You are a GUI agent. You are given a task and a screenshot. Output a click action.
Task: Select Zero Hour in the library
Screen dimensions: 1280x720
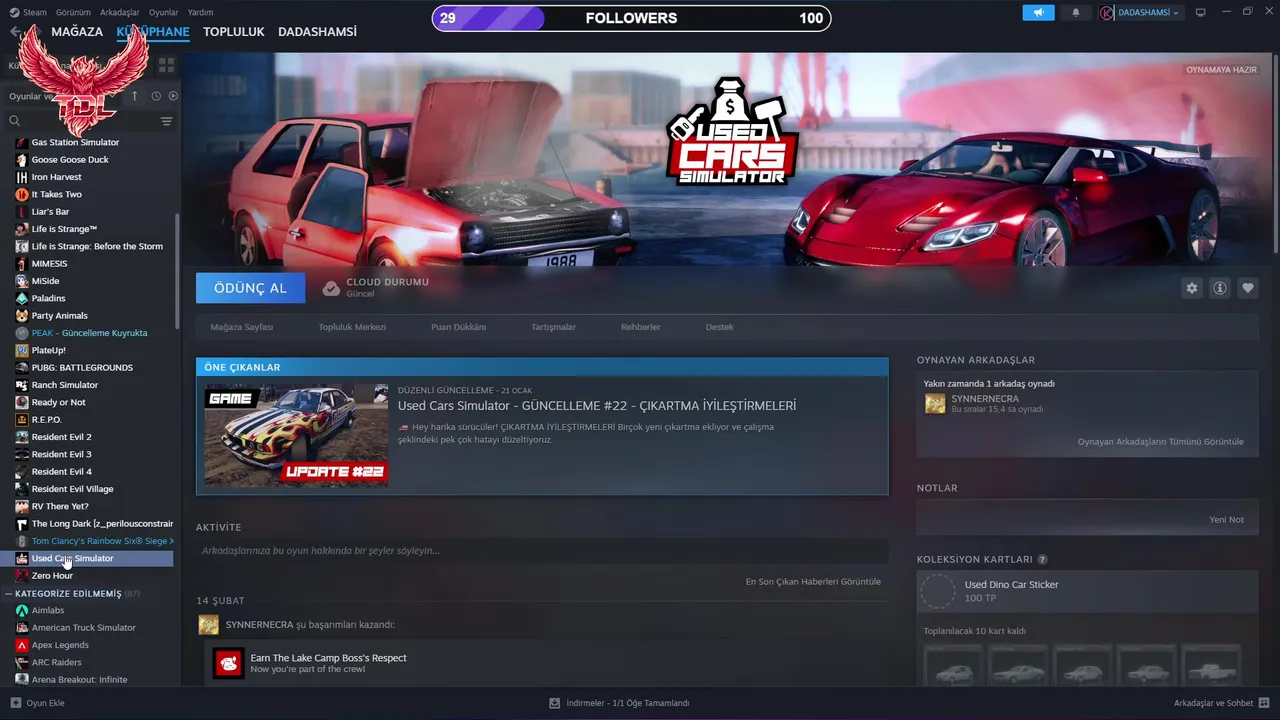click(52, 576)
